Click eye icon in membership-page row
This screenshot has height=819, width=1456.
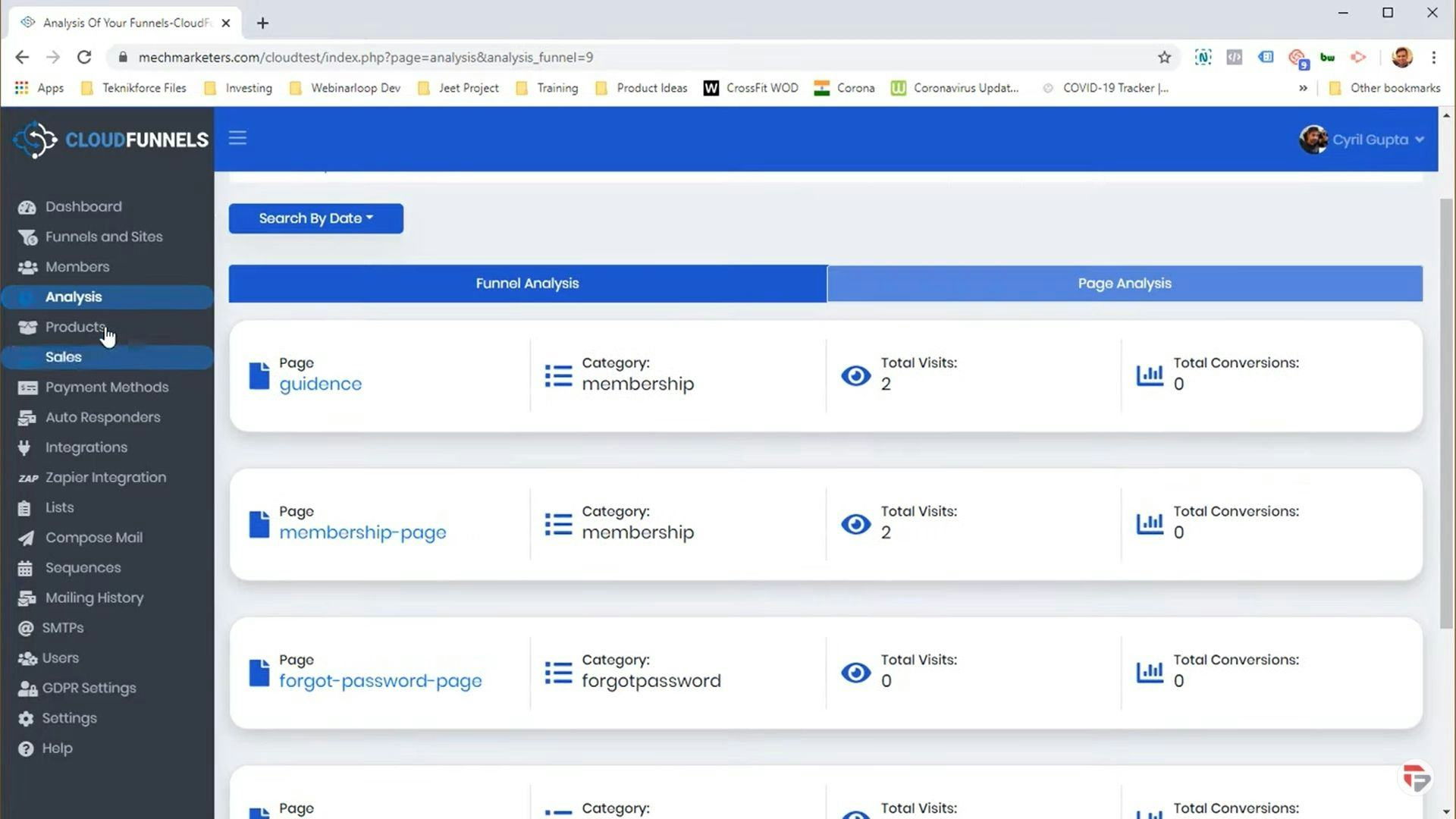tap(855, 524)
